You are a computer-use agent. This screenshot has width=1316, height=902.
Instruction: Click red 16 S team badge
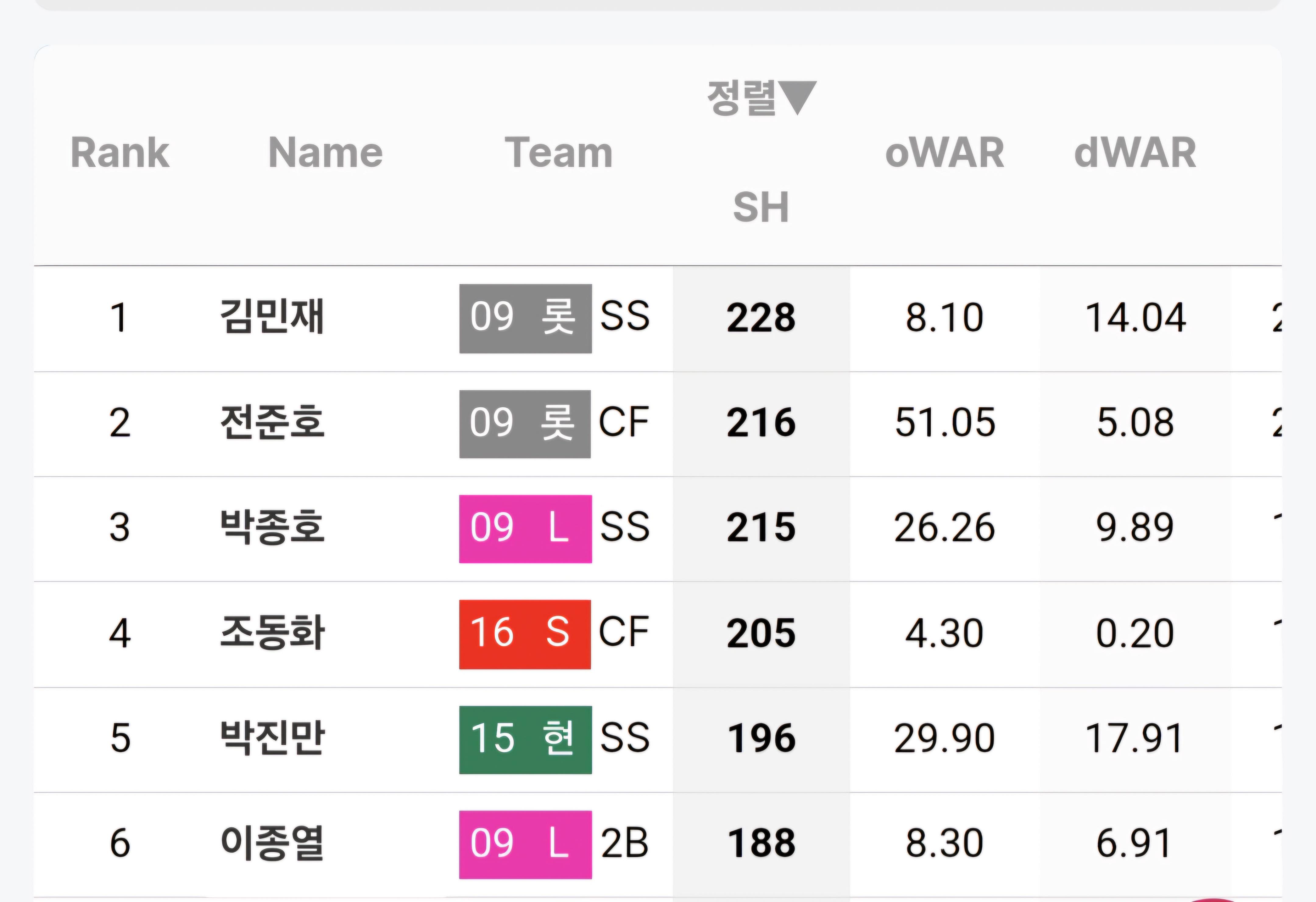click(x=524, y=634)
